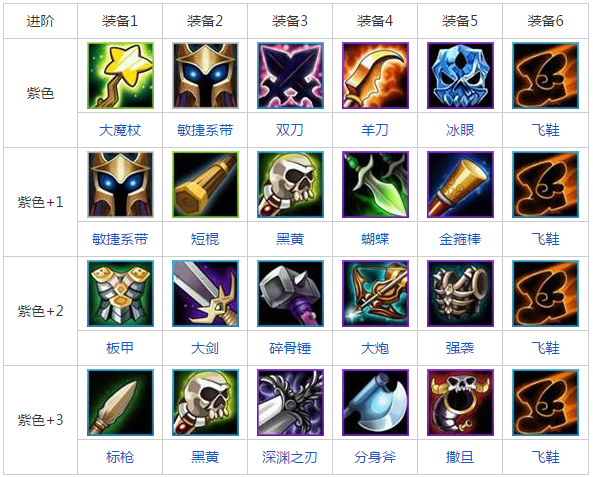Select the 双刀 crossed blades icon
The width and height of the screenshot is (593, 477).
(x=290, y=76)
